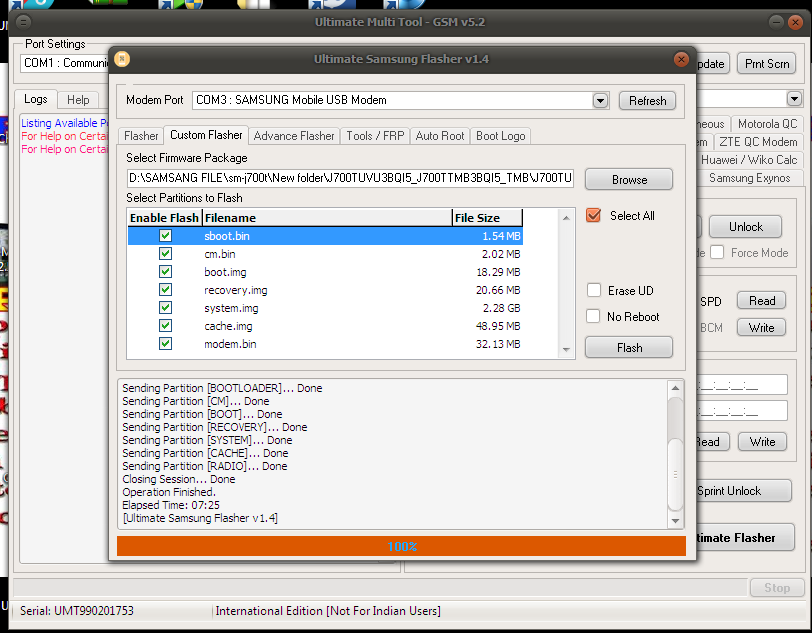Screen dimensions: 812x633
Task: Start flashing with the Flash button
Action: click(x=629, y=347)
